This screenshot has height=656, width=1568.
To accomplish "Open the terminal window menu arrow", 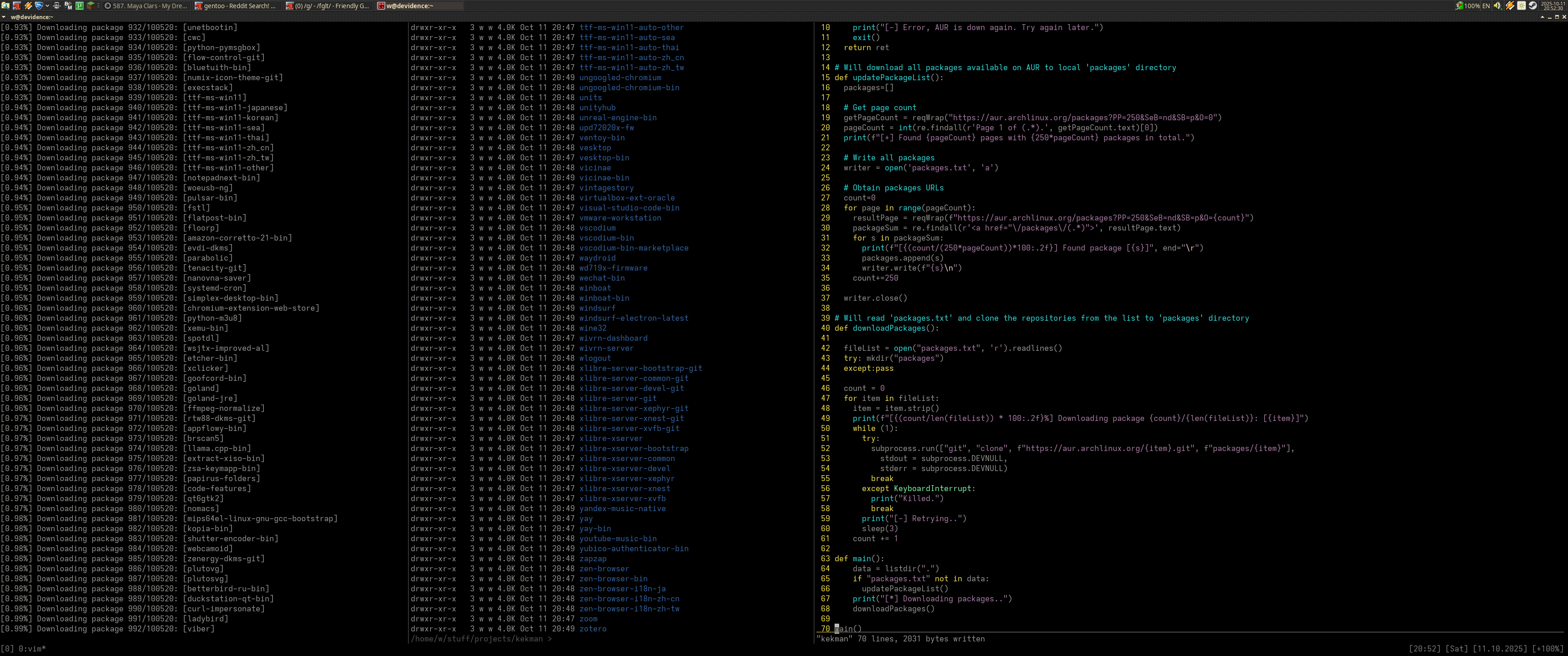I will (x=4, y=17).
